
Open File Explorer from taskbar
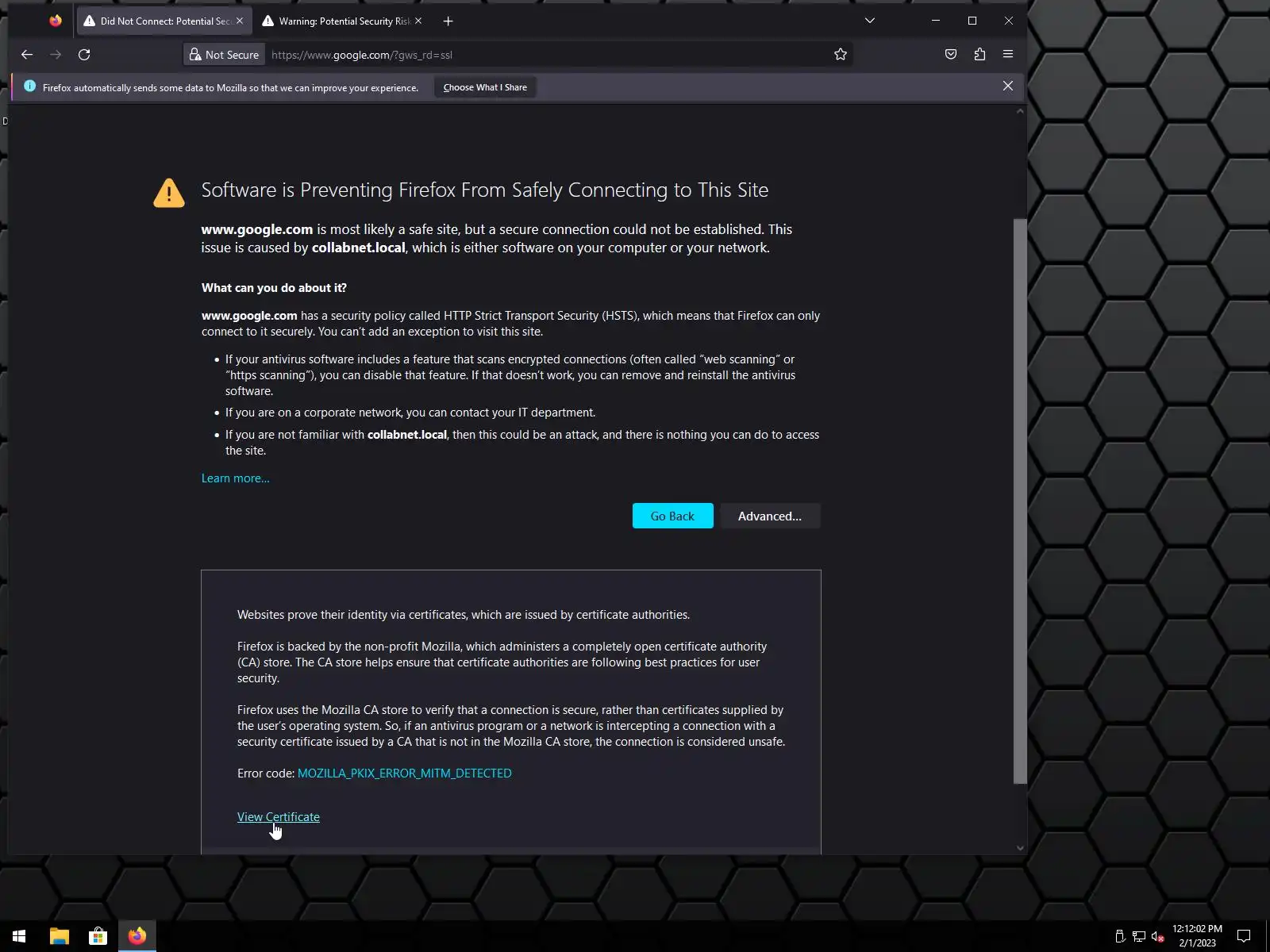pyautogui.click(x=60, y=936)
